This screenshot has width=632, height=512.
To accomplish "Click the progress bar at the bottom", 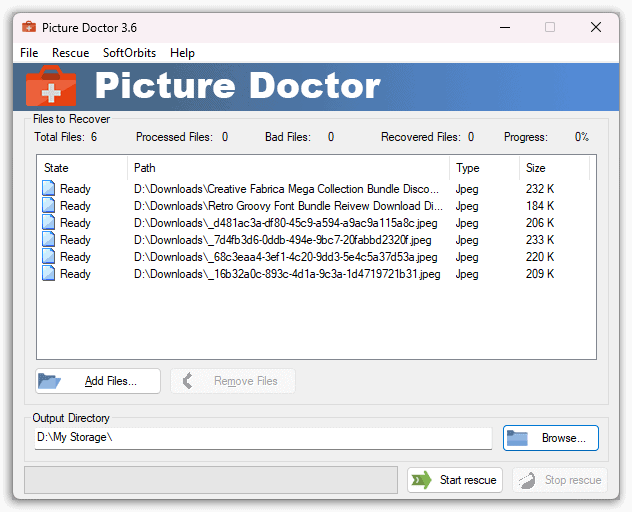I will (211, 480).
